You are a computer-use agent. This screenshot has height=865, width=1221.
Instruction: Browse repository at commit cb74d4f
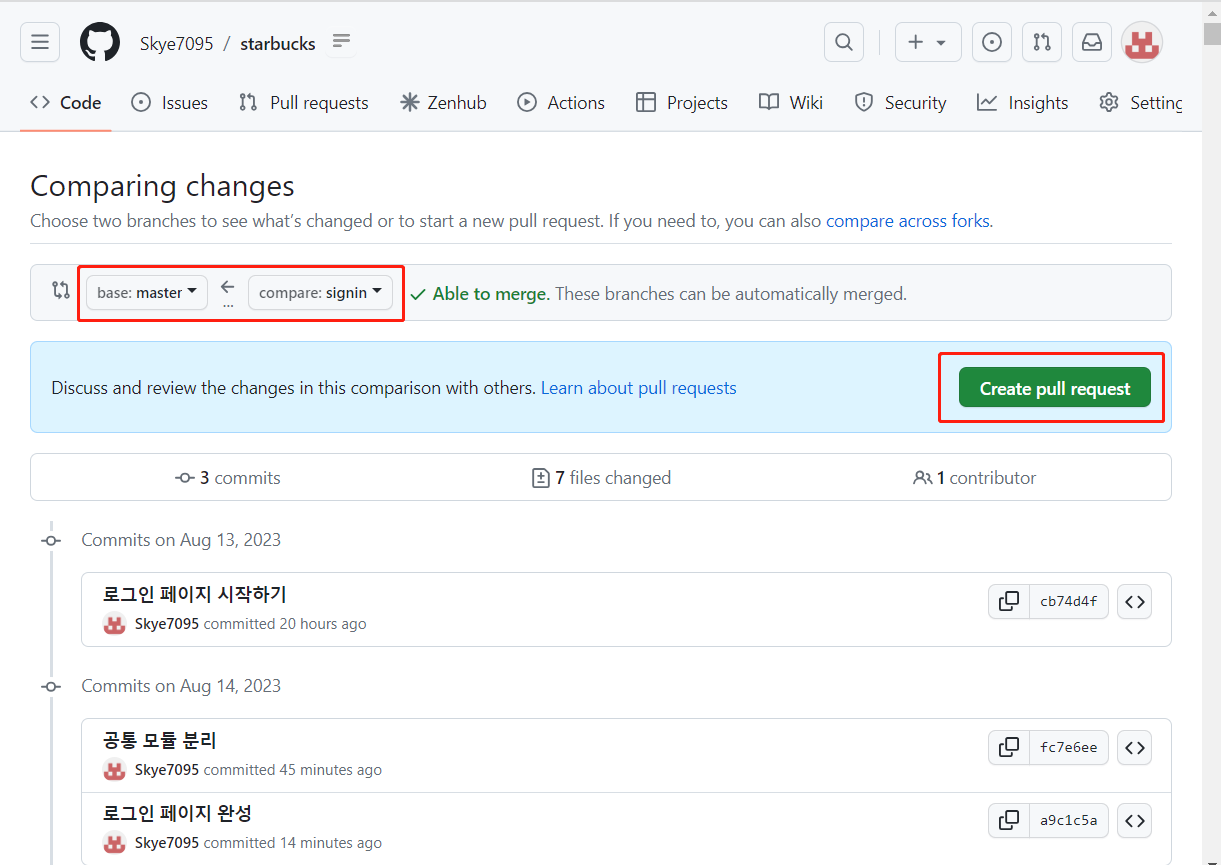(x=1134, y=601)
